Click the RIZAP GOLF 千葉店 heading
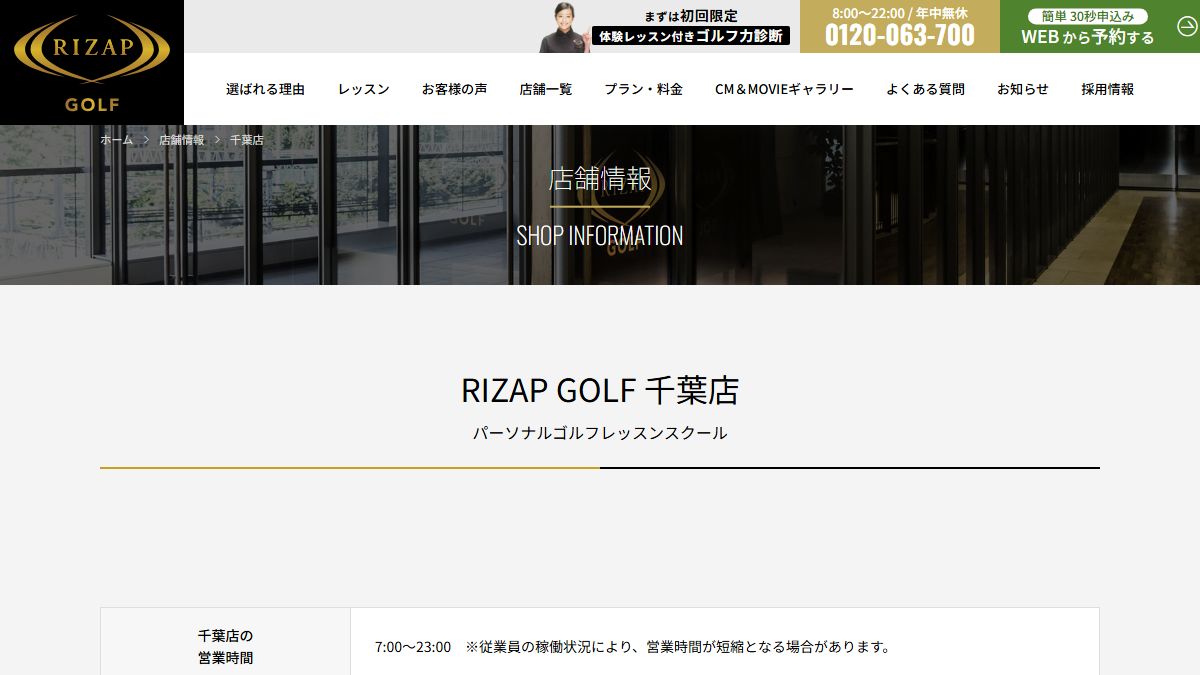 pyautogui.click(x=600, y=390)
